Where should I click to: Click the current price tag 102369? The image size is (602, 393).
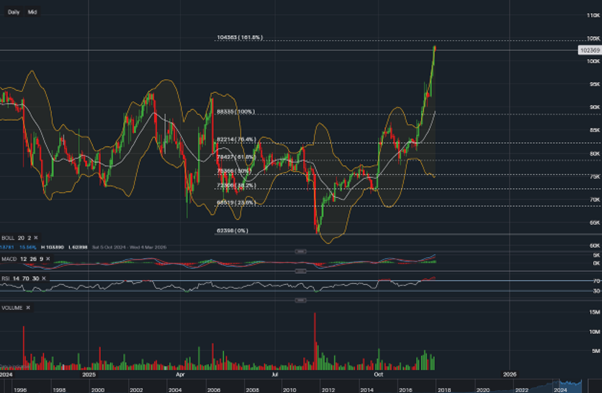coord(590,50)
